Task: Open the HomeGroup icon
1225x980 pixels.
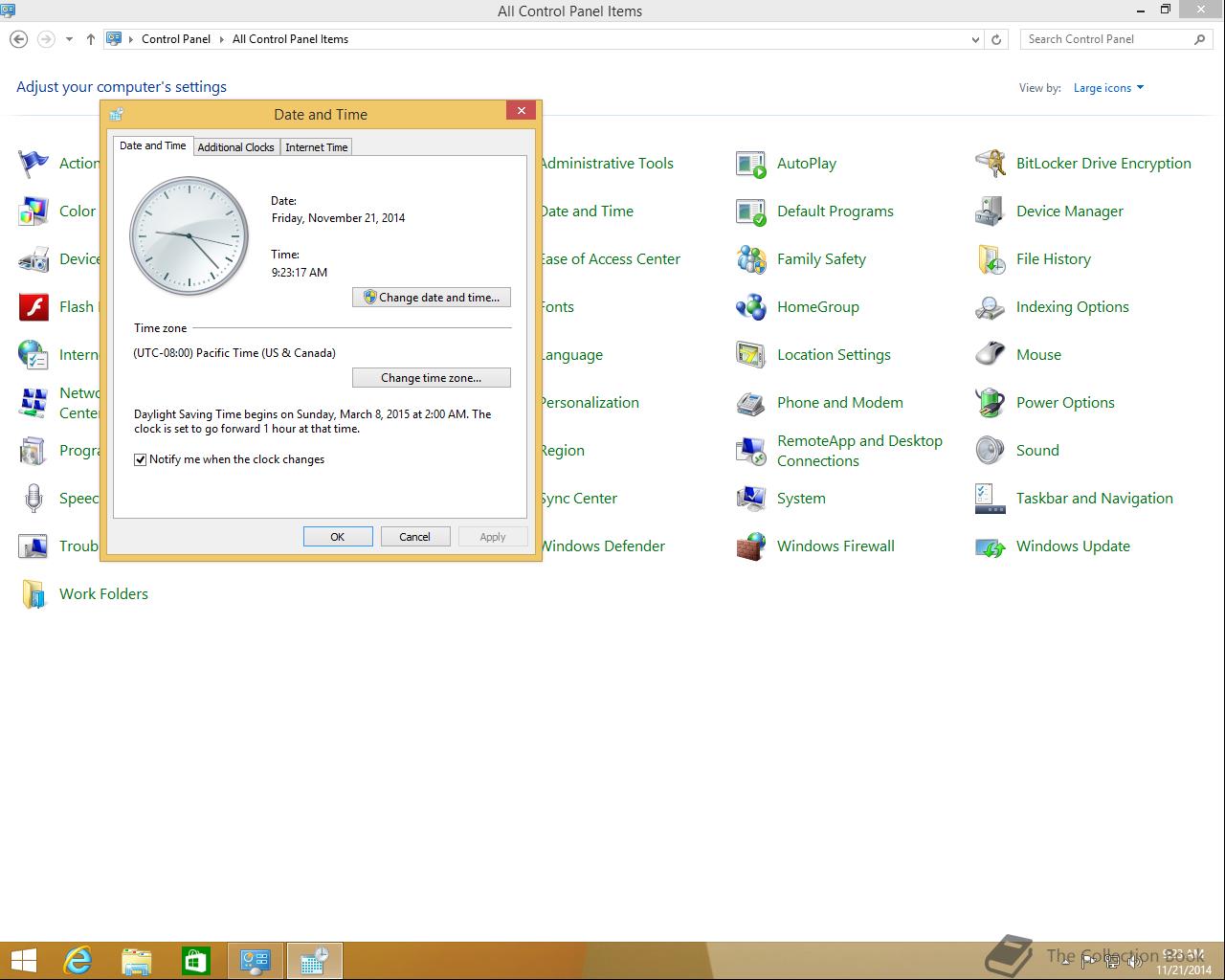Action: click(751, 307)
